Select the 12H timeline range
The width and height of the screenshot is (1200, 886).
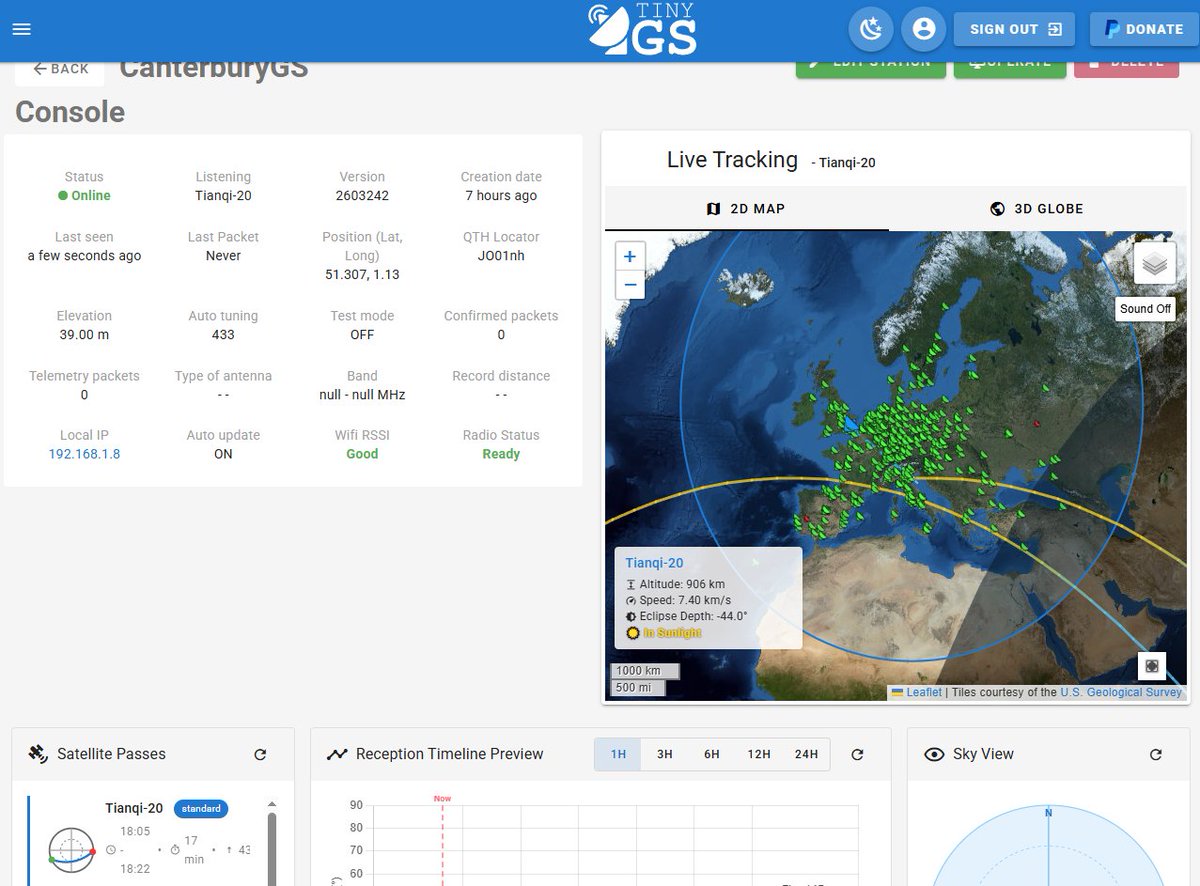click(759, 754)
